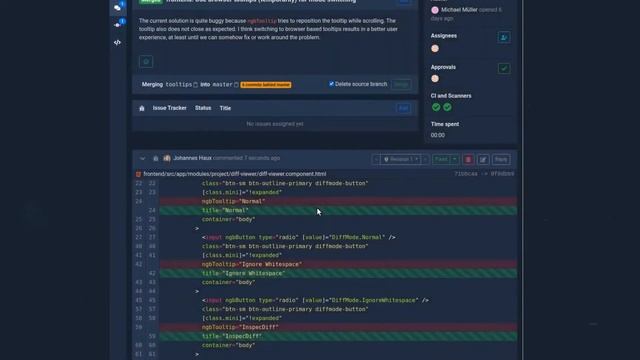This screenshot has width=640, height=360.
Task: Click the assign user button beside Assignees
Action: (504, 37)
